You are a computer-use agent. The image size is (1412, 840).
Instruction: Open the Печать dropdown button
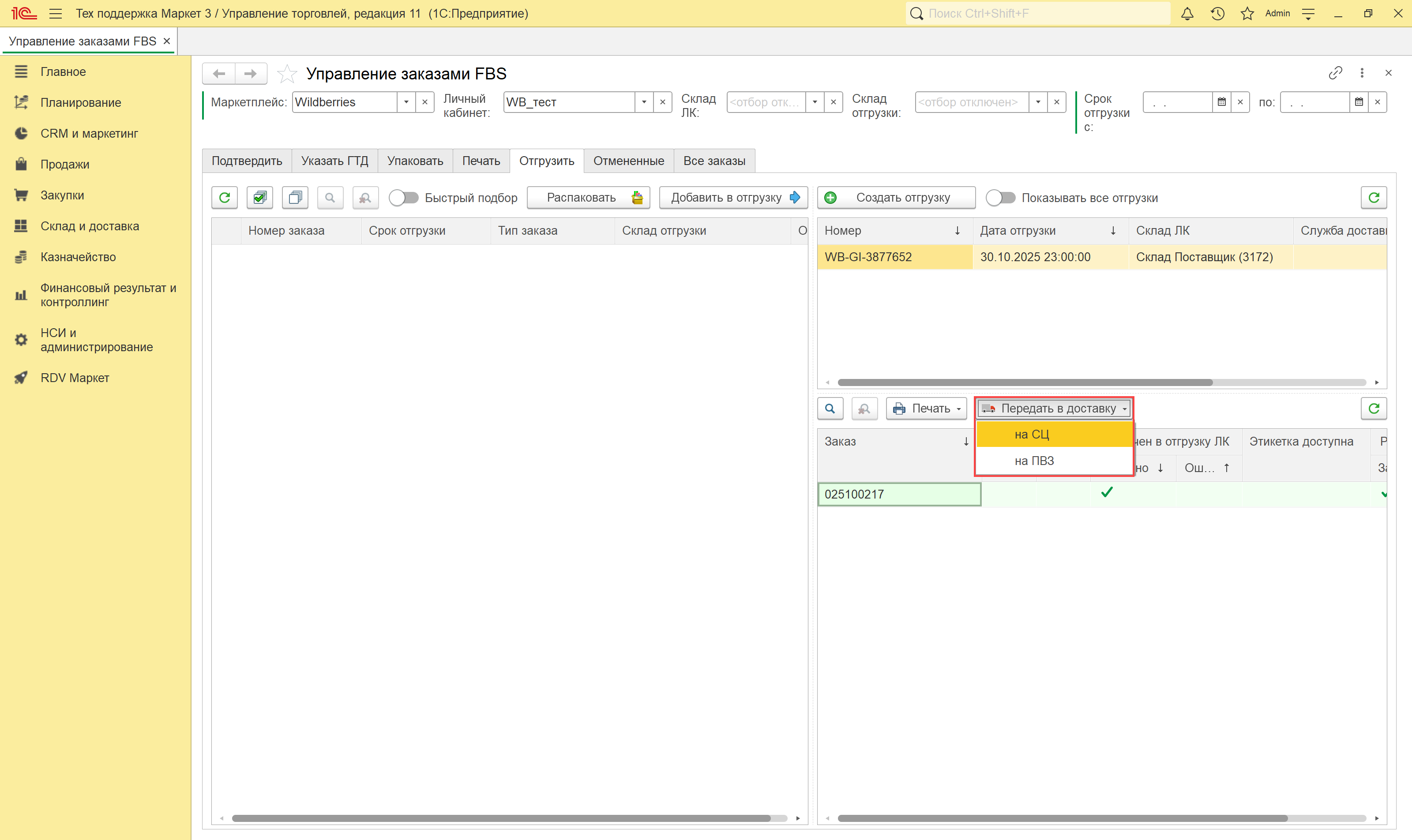pos(927,409)
